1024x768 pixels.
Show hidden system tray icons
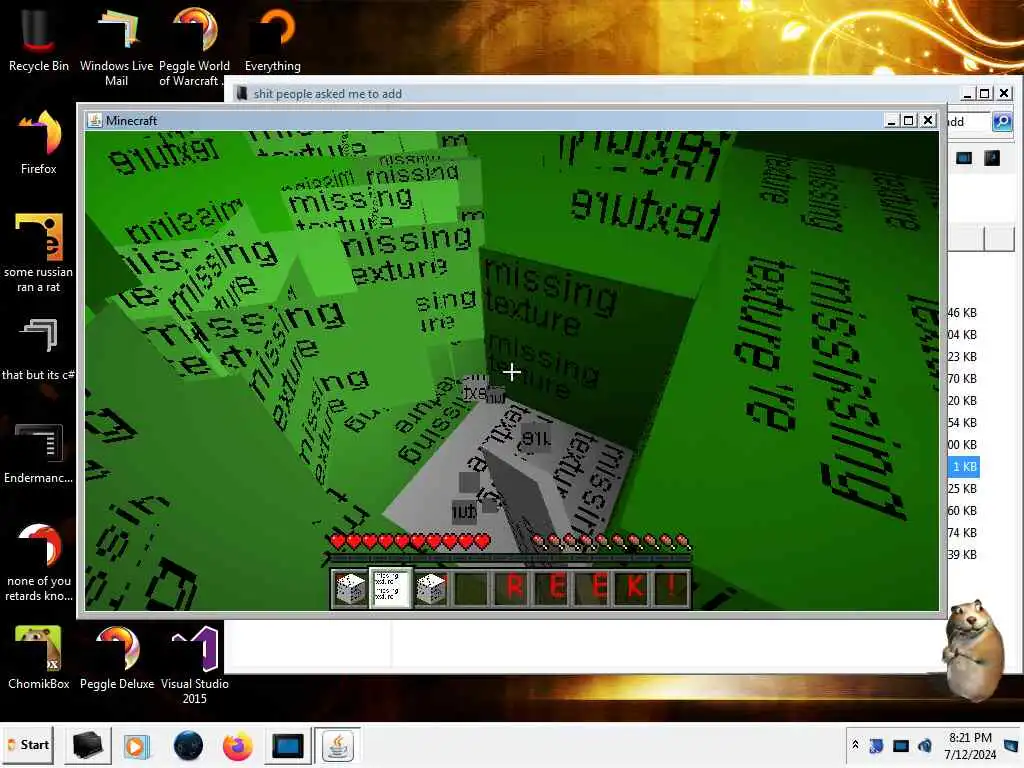[x=855, y=745]
